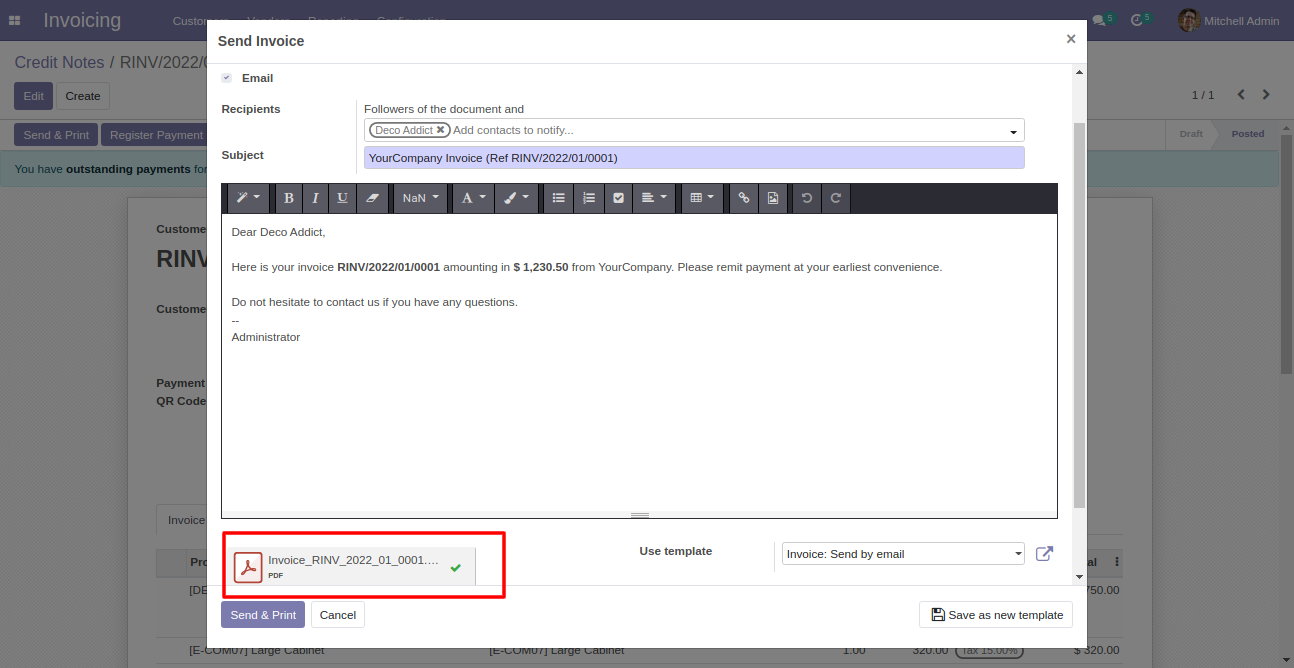
Task: Insert a numbered ordered list
Action: click(589, 198)
